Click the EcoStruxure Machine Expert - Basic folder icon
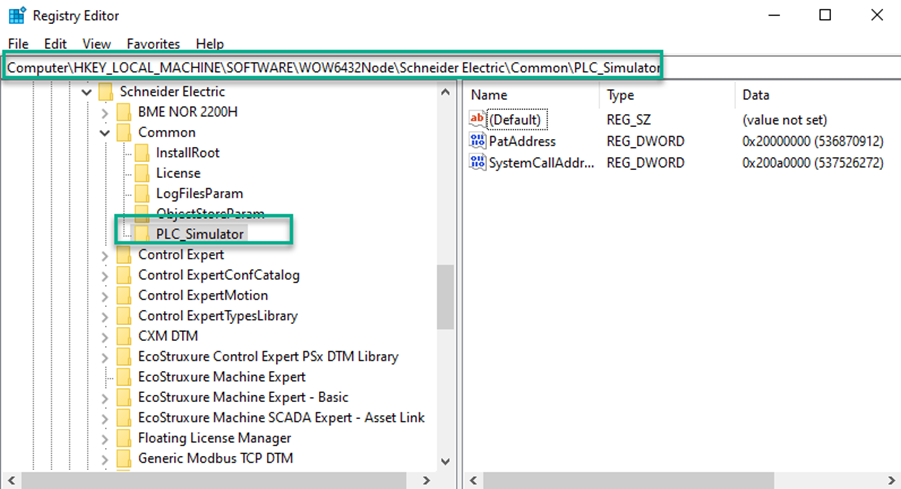 click(x=124, y=398)
